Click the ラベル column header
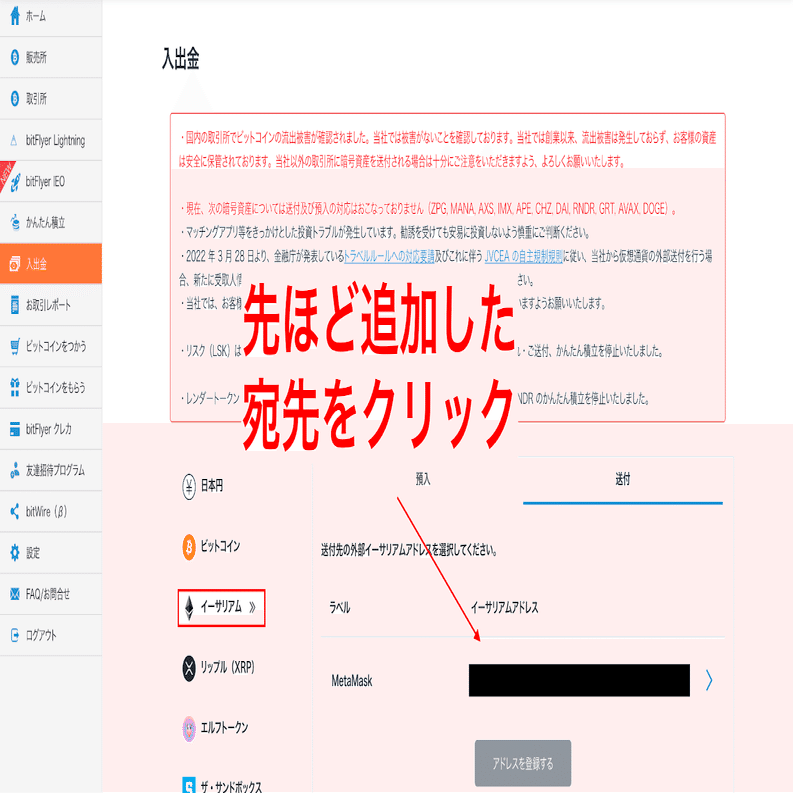This screenshot has height=793, width=793. click(339, 607)
